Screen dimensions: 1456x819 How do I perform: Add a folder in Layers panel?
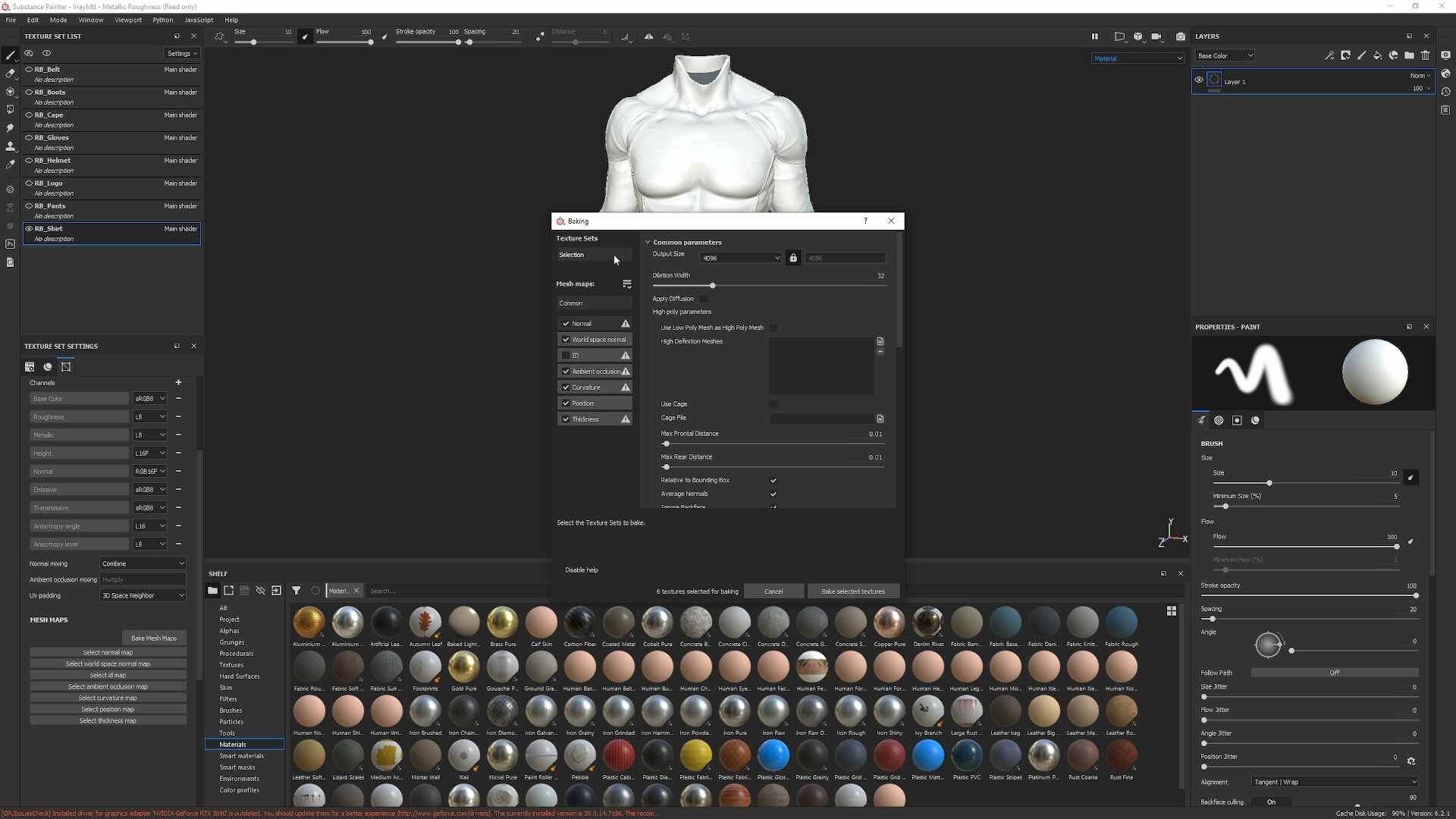pos(1409,55)
